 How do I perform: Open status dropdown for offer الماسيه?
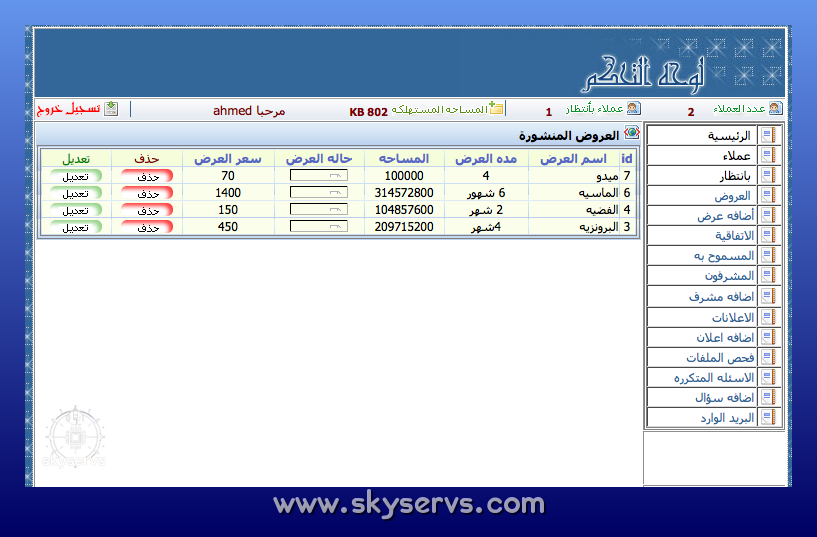pyautogui.click(x=319, y=192)
